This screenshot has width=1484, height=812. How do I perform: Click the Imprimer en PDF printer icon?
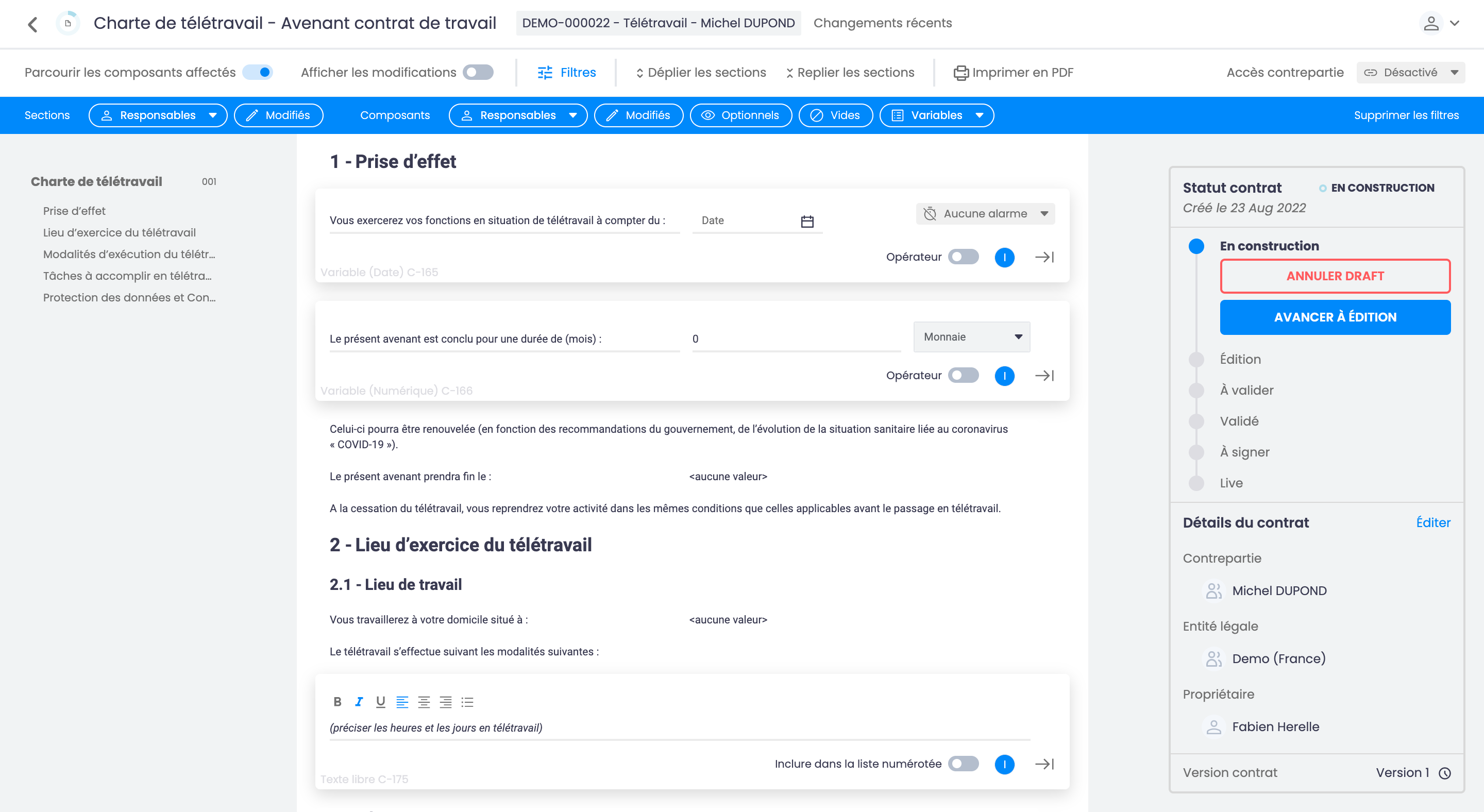point(960,73)
